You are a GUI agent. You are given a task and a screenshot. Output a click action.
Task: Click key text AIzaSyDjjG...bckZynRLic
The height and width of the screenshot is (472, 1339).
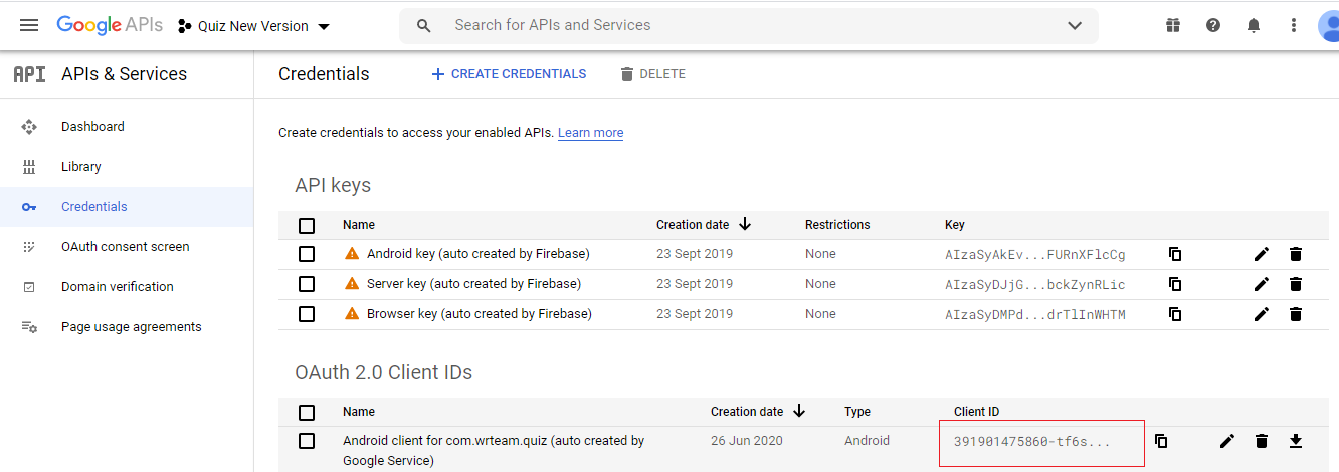click(1035, 285)
